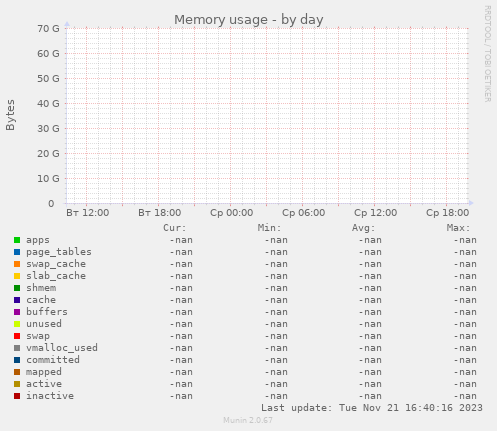Click the orange swap_cache legend swatch
The width and height of the screenshot is (497, 431).
tap(17, 264)
